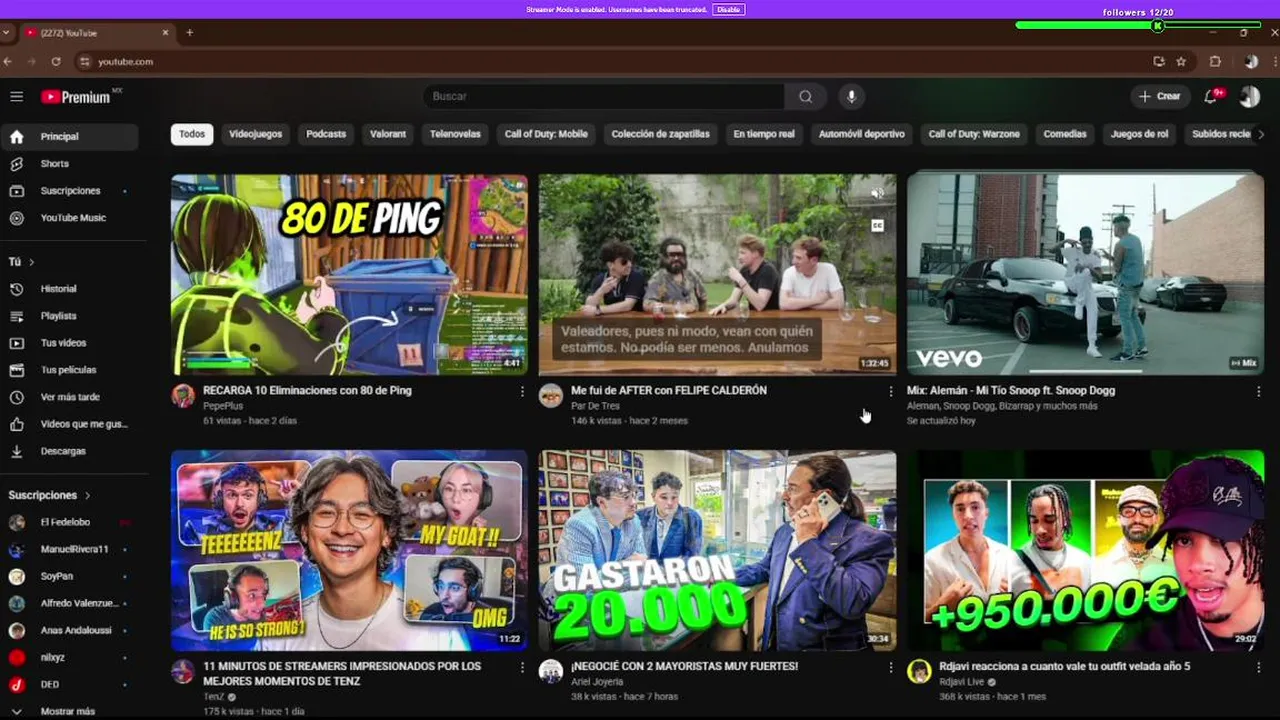This screenshot has width=1280, height=720.
Task: Go back with browser back arrow
Action: [x=8, y=61]
